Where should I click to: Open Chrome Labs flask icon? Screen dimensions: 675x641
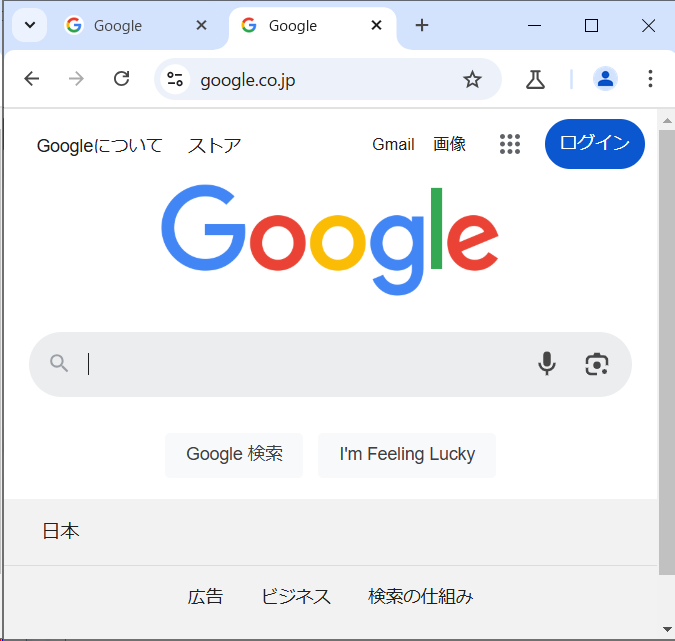click(x=535, y=79)
